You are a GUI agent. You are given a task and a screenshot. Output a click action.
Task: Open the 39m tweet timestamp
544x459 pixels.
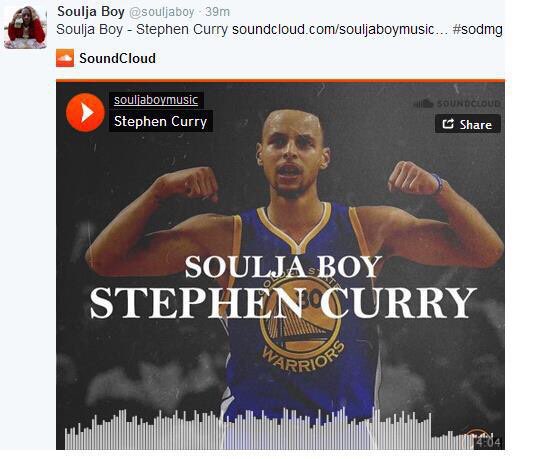(217, 12)
